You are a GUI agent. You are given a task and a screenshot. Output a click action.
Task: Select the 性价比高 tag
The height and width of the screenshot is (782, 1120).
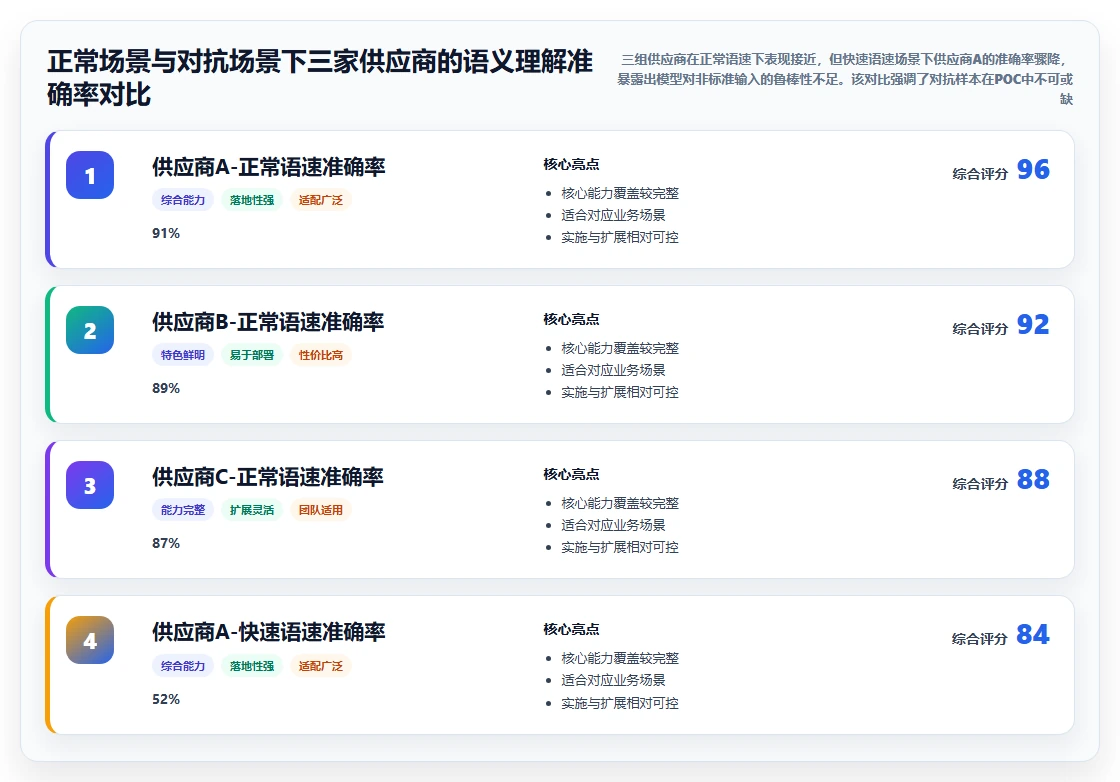(x=321, y=355)
